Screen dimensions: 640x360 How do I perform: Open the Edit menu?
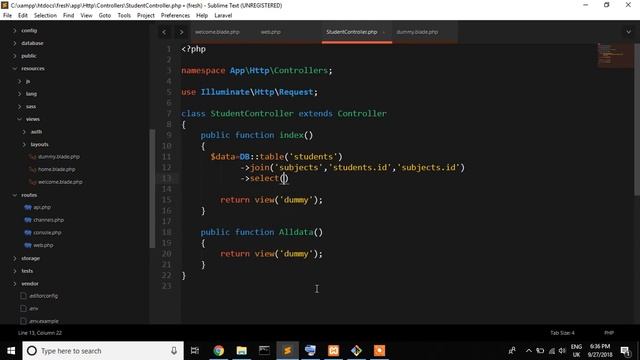[23, 16]
